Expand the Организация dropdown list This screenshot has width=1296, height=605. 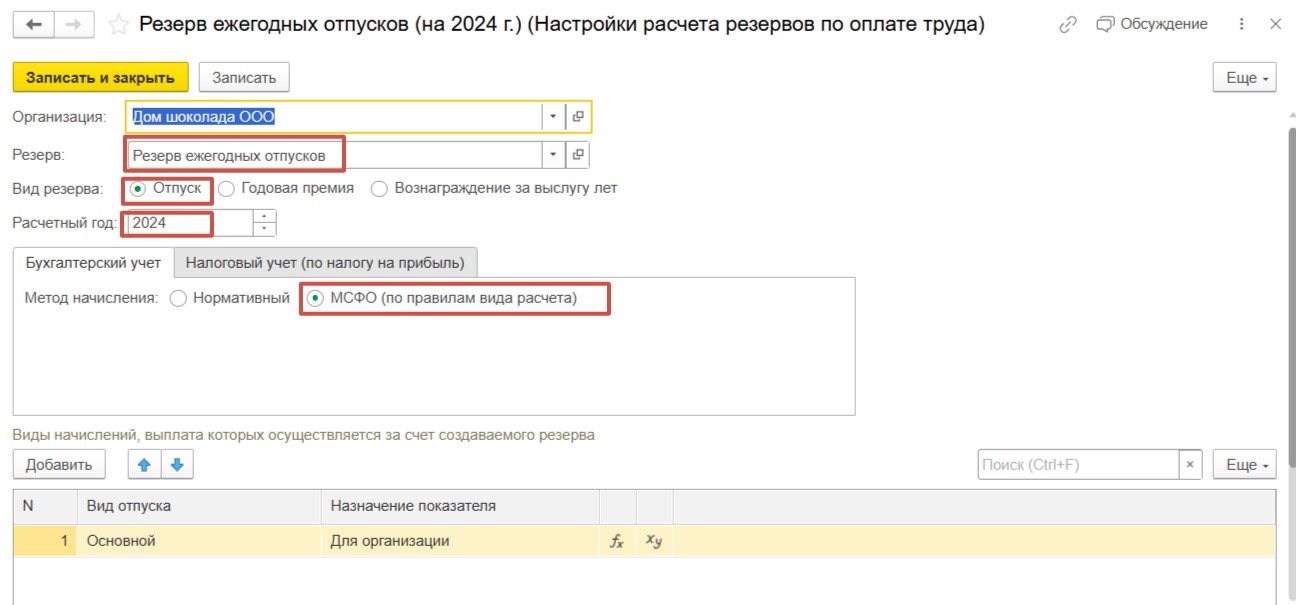click(553, 117)
